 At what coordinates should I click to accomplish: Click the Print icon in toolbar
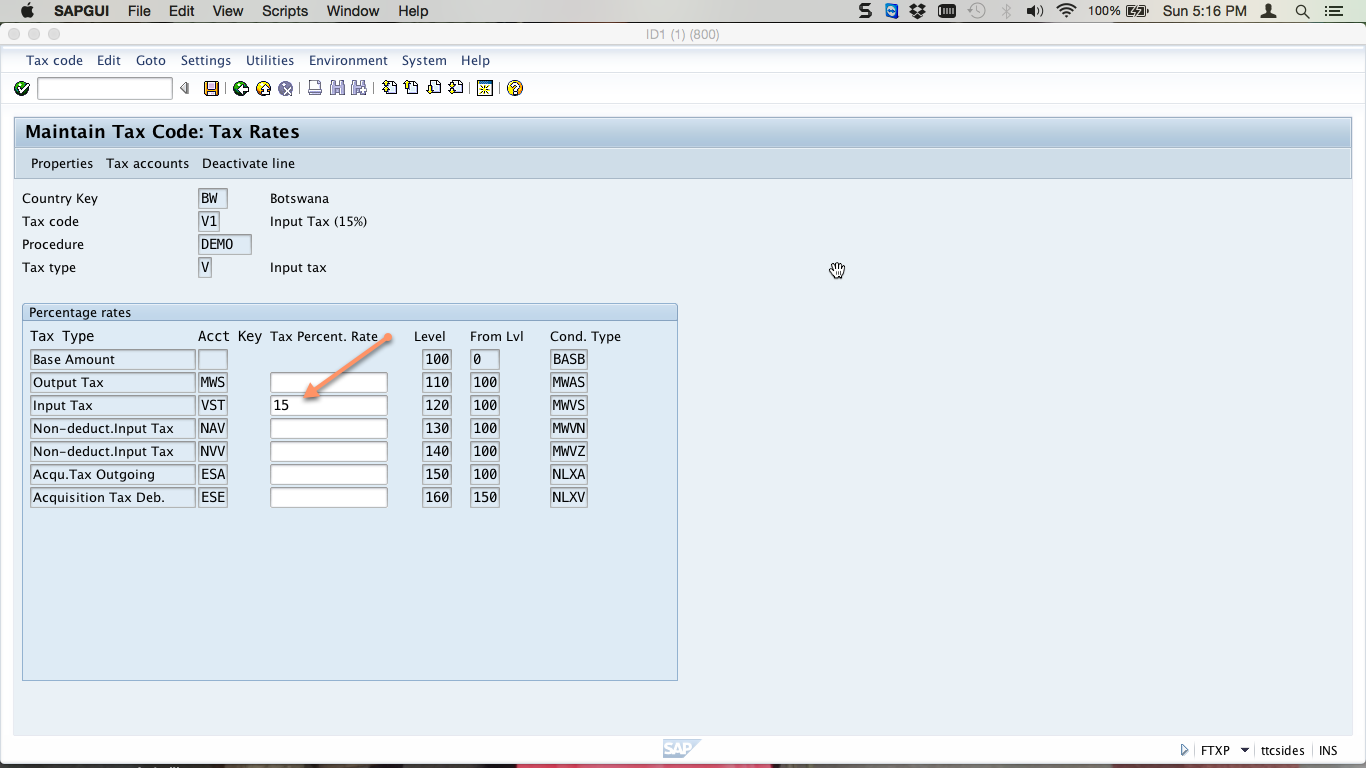tap(315, 89)
